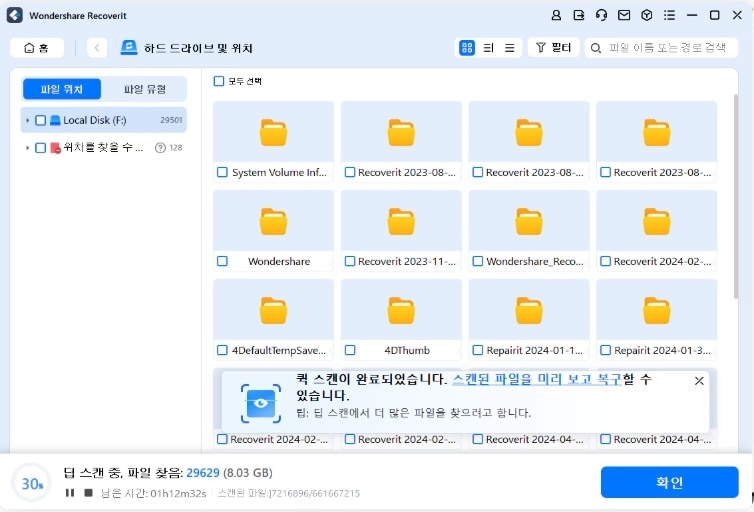
Task: Open the 필터 filter button
Action: tap(553, 48)
